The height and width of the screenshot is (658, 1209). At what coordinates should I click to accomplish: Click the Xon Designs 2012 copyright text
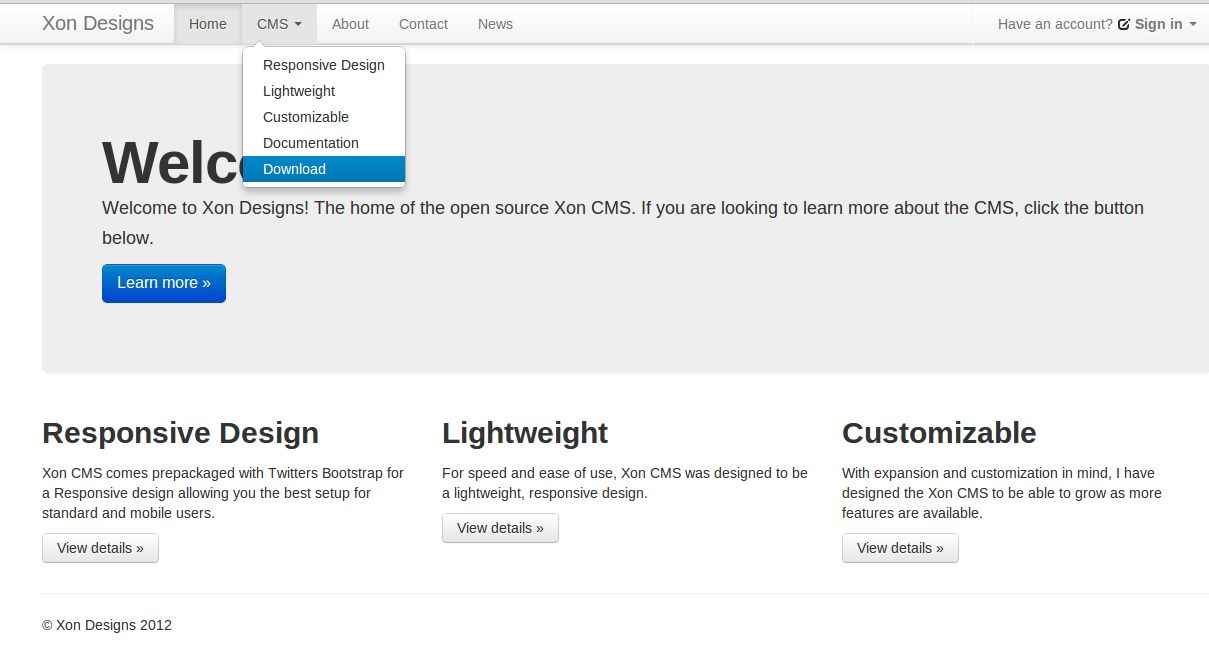105,624
